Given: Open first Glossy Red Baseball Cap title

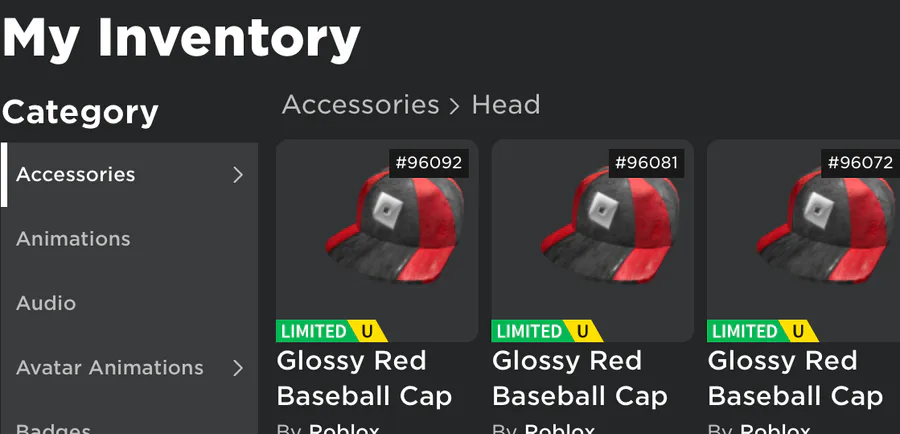Looking at the screenshot, I should click(x=364, y=379).
